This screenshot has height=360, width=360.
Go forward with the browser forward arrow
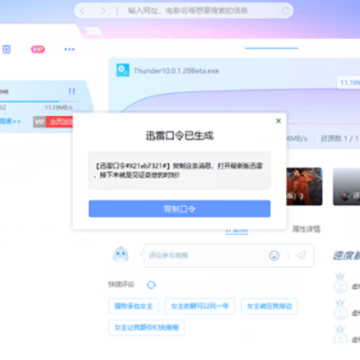103,11
